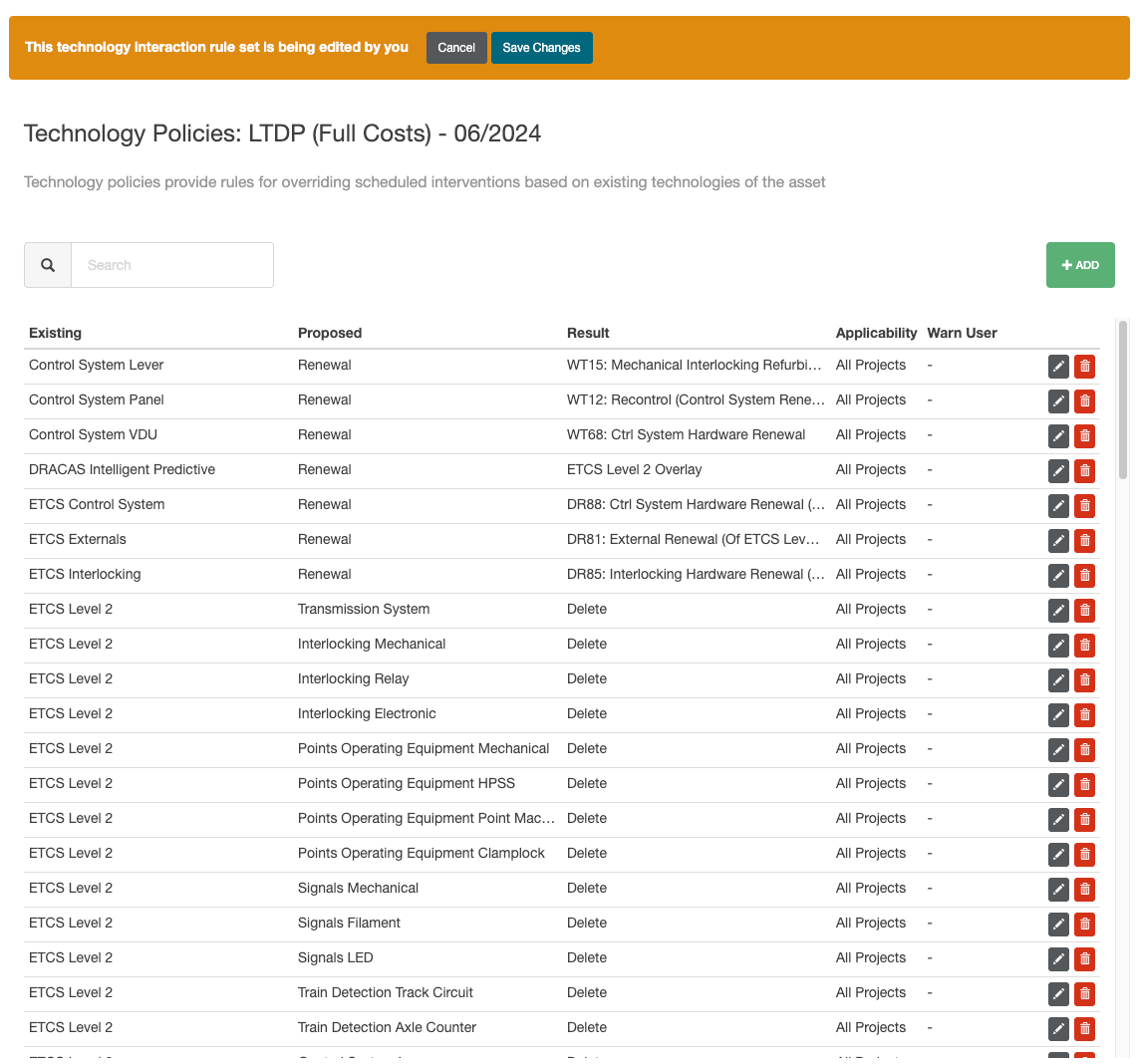The width and height of the screenshot is (1136, 1064).
Task: Edit the Interlocking Relay rule
Action: [x=1058, y=679]
